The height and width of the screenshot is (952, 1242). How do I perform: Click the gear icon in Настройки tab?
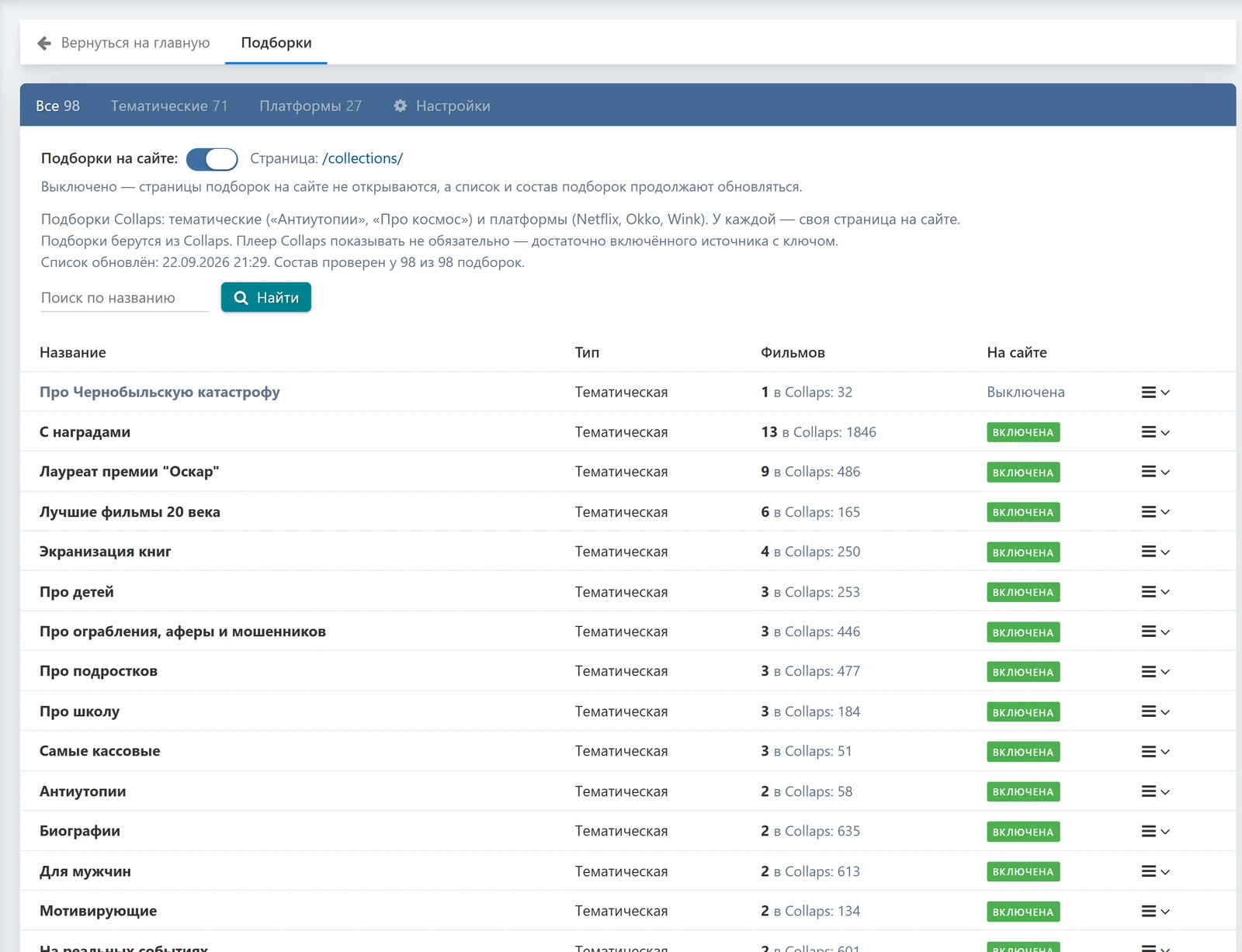(401, 106)
